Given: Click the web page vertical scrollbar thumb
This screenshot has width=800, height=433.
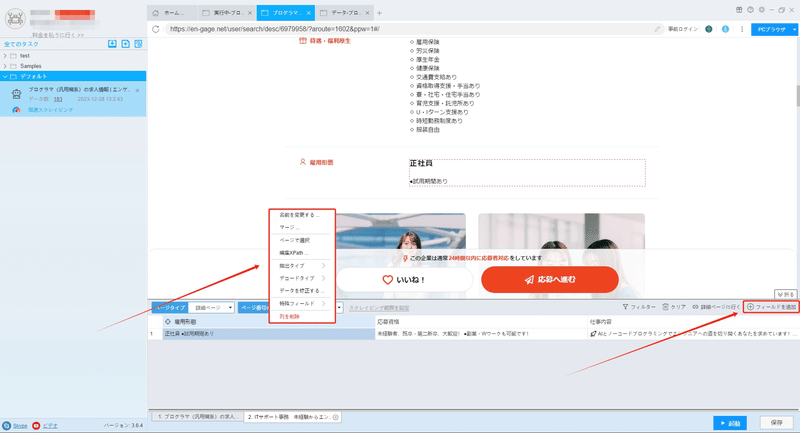Looking at the screenshot, I should pos(797,95).
